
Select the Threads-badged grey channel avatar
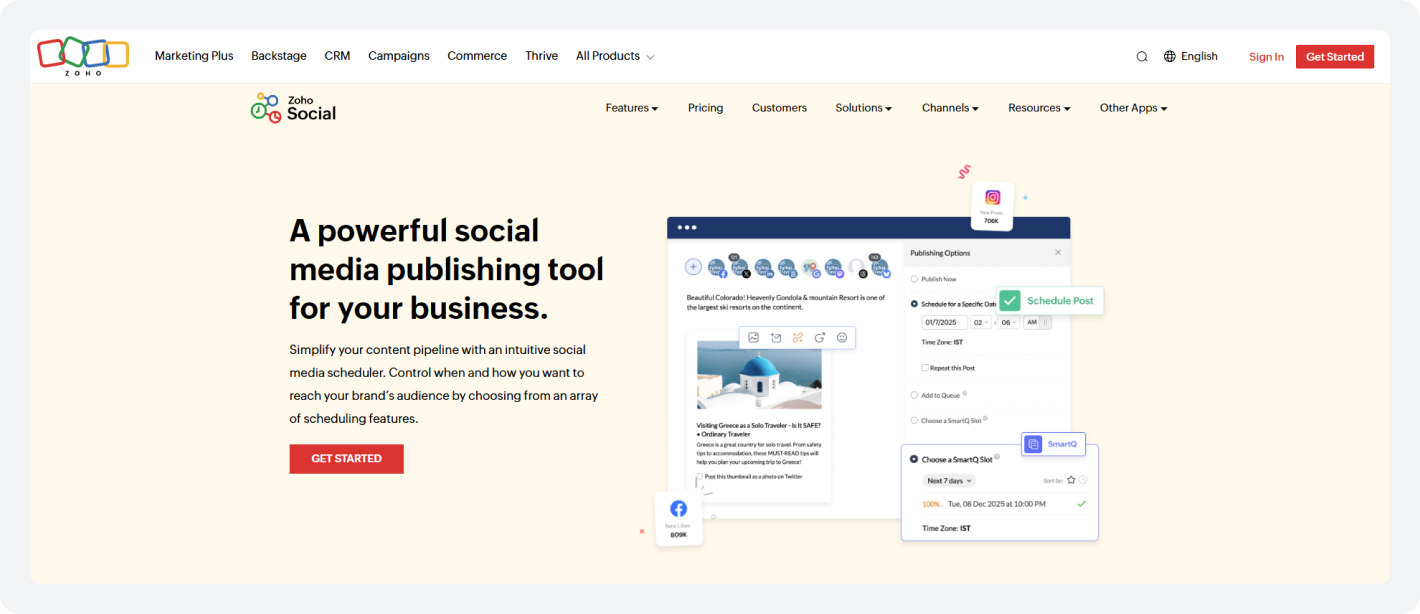(858, 268)
